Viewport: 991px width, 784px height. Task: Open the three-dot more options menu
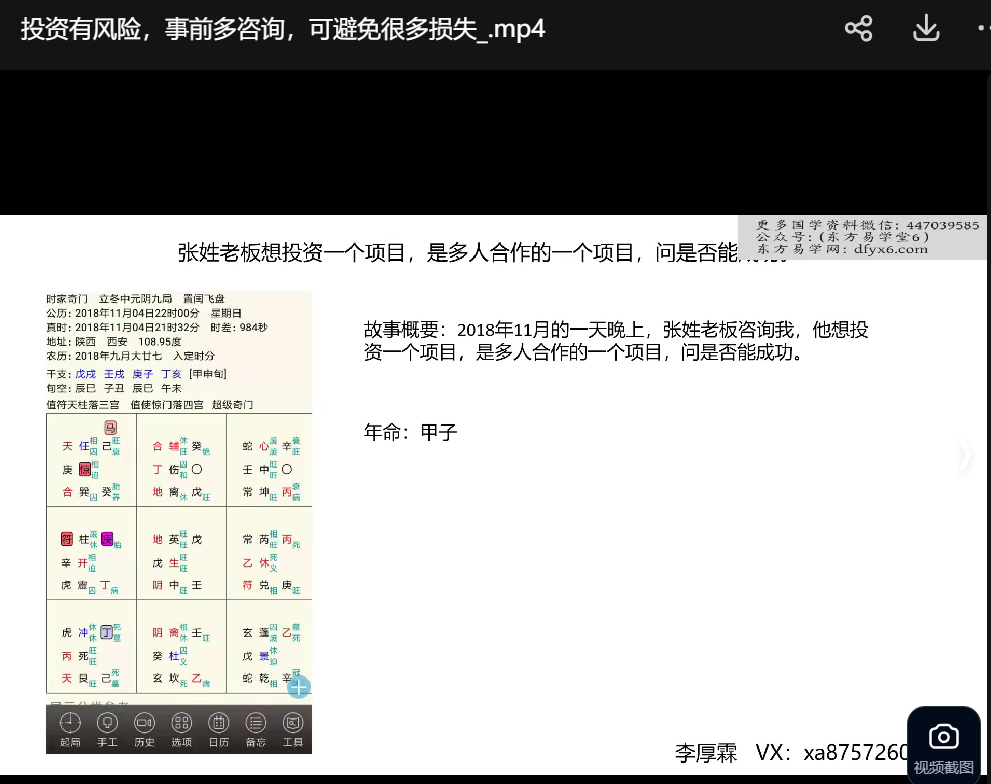(x=983, y=28)
